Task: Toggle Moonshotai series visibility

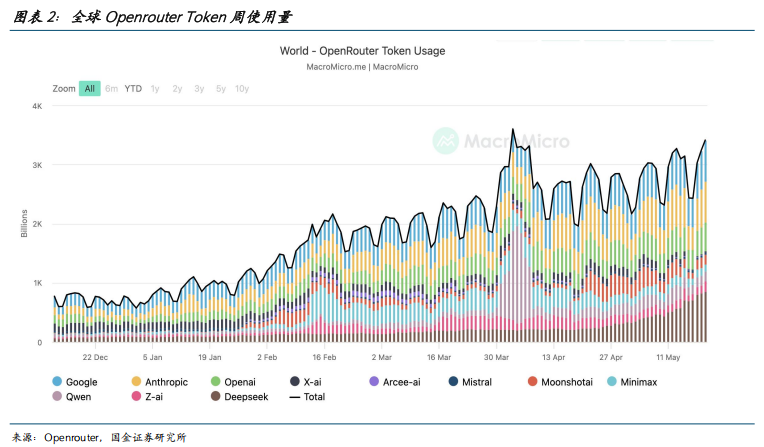Action: 560,382
